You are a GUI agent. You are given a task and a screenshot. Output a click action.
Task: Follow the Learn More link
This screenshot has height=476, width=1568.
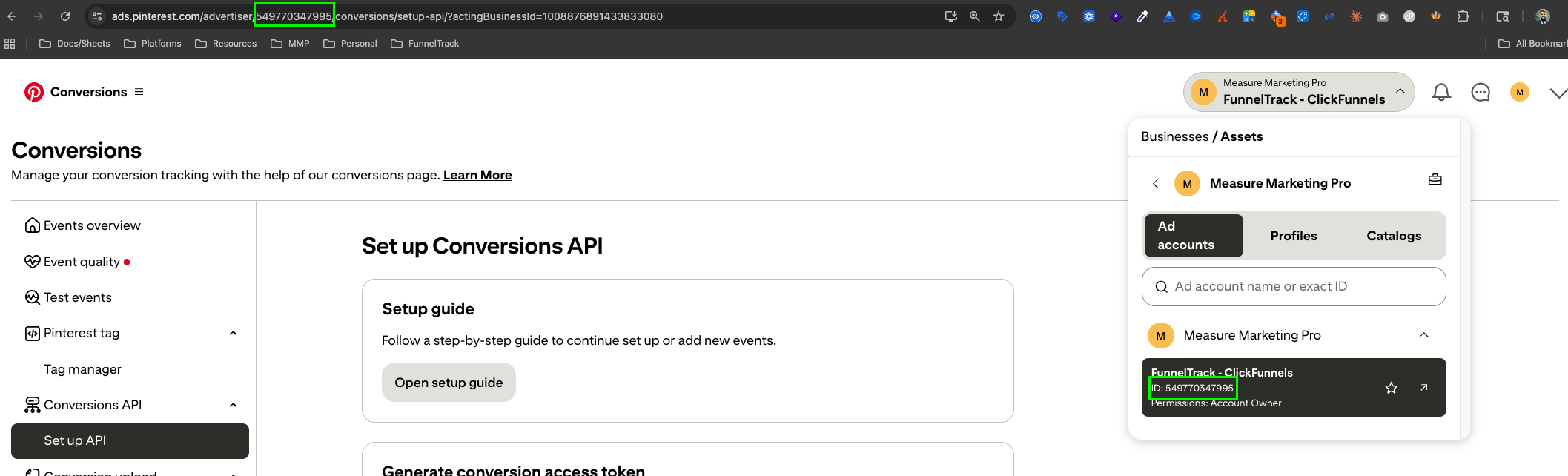477,175
